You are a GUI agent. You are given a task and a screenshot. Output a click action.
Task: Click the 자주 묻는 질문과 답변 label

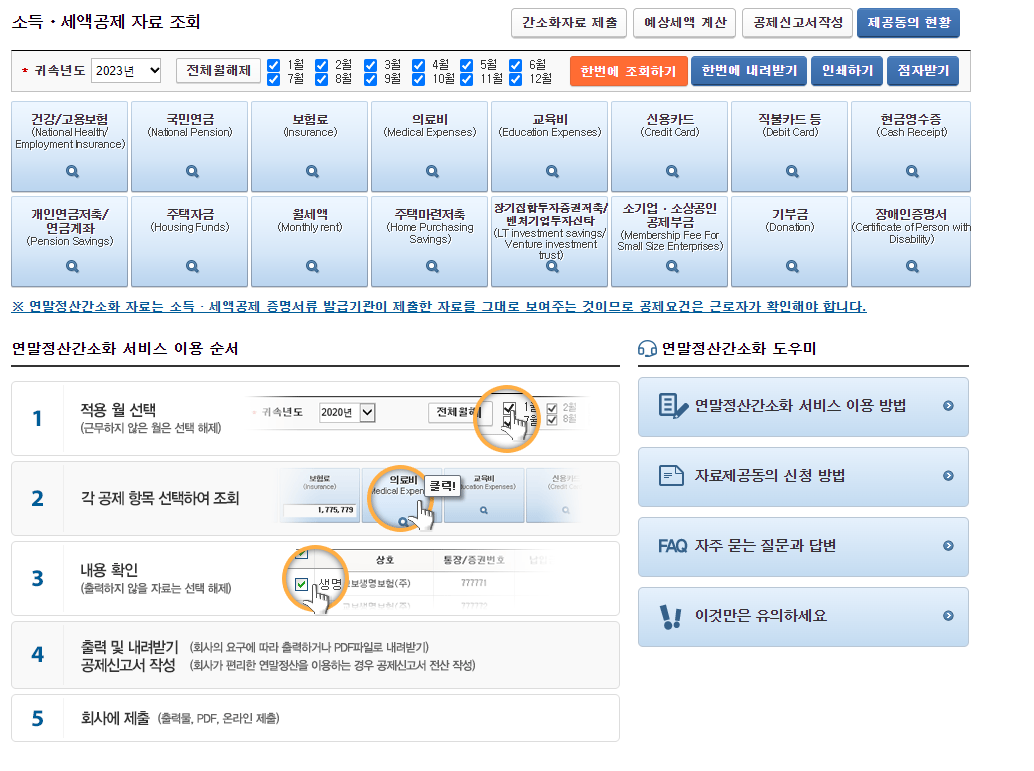tap(766, 545)
